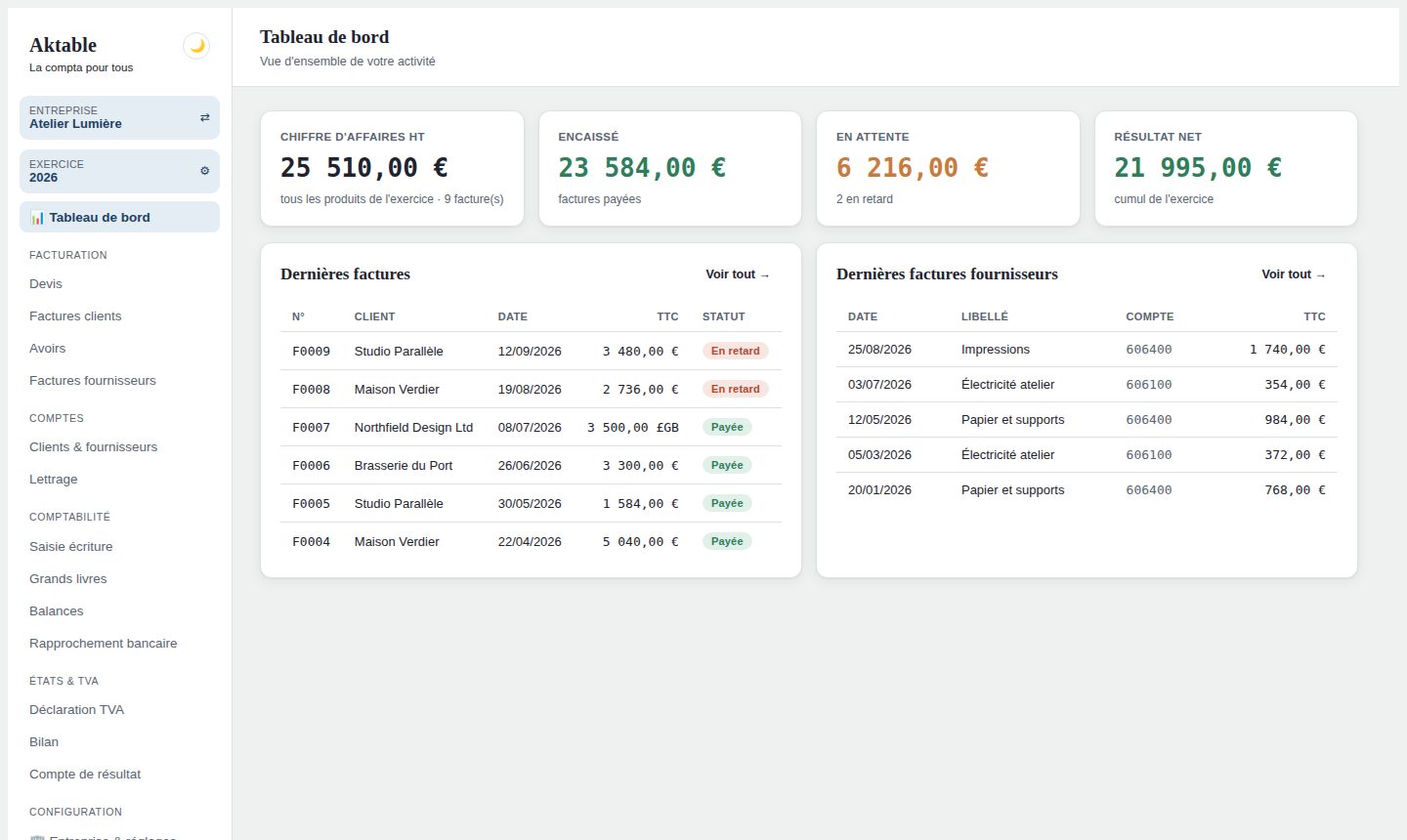The image size is (1407, 840).
Task: Select the Northfield Design Ltd client cell
Action: point(413,427)
